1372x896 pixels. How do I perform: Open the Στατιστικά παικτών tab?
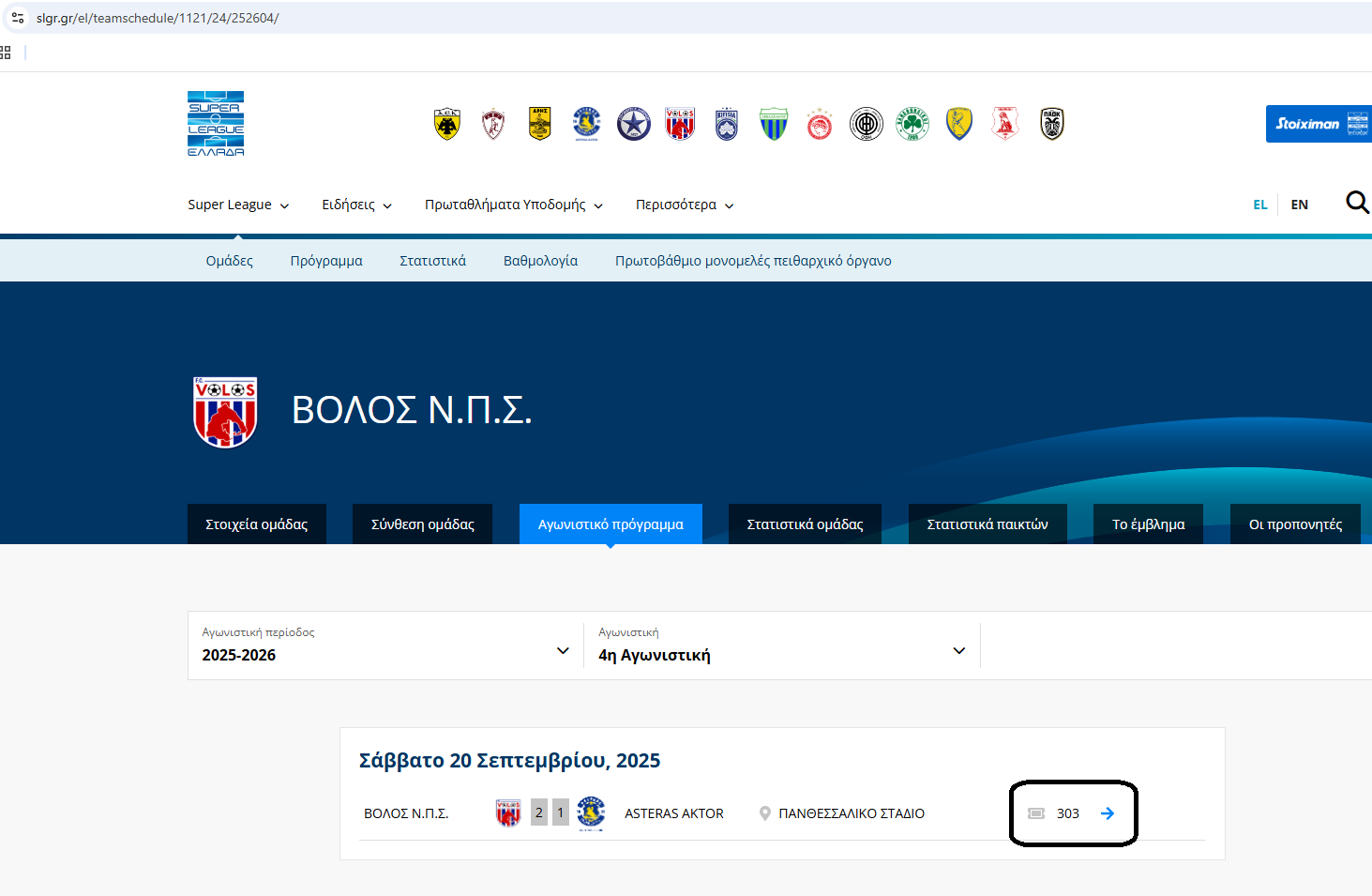coord(988,524)
